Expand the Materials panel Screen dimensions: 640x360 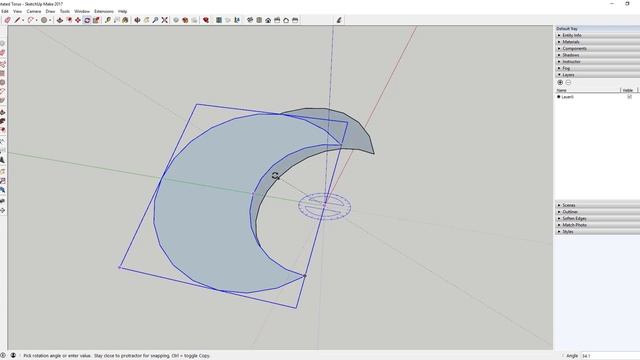[597, 42]
